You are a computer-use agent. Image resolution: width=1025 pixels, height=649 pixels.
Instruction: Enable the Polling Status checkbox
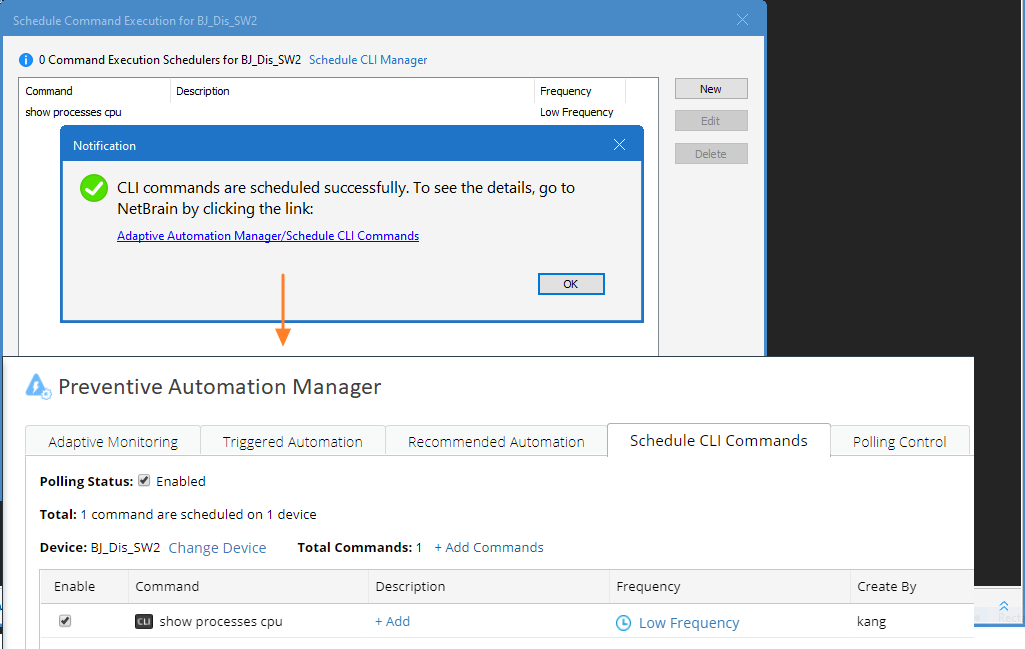coord(143,480)
